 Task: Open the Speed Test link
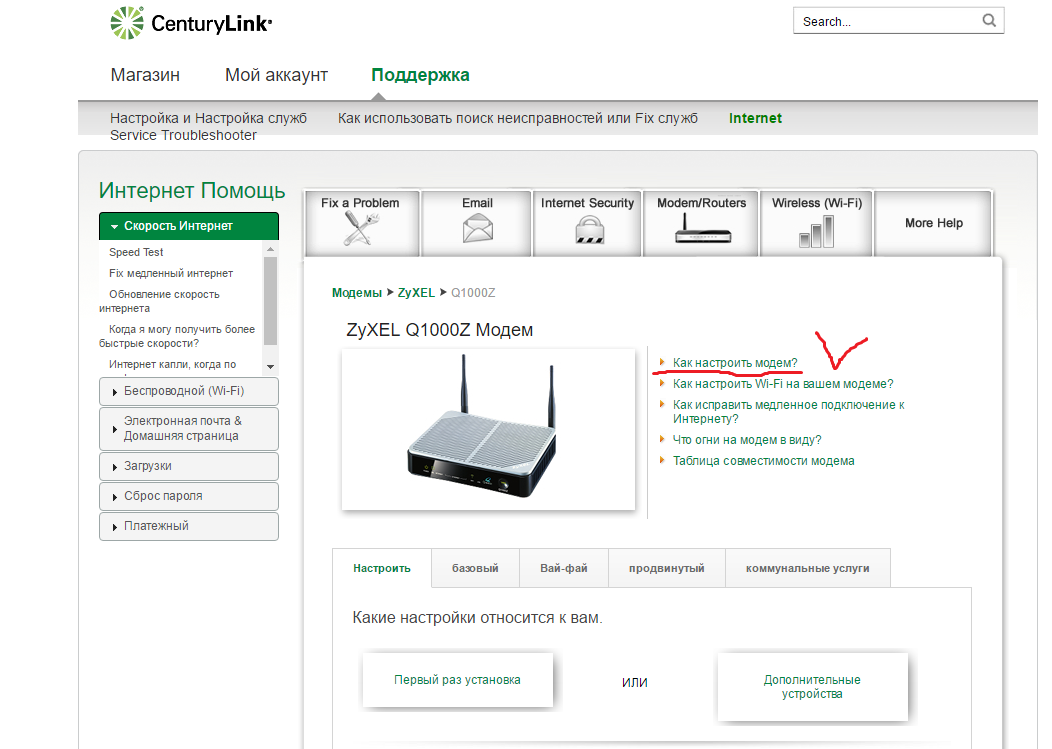point(136,252)
